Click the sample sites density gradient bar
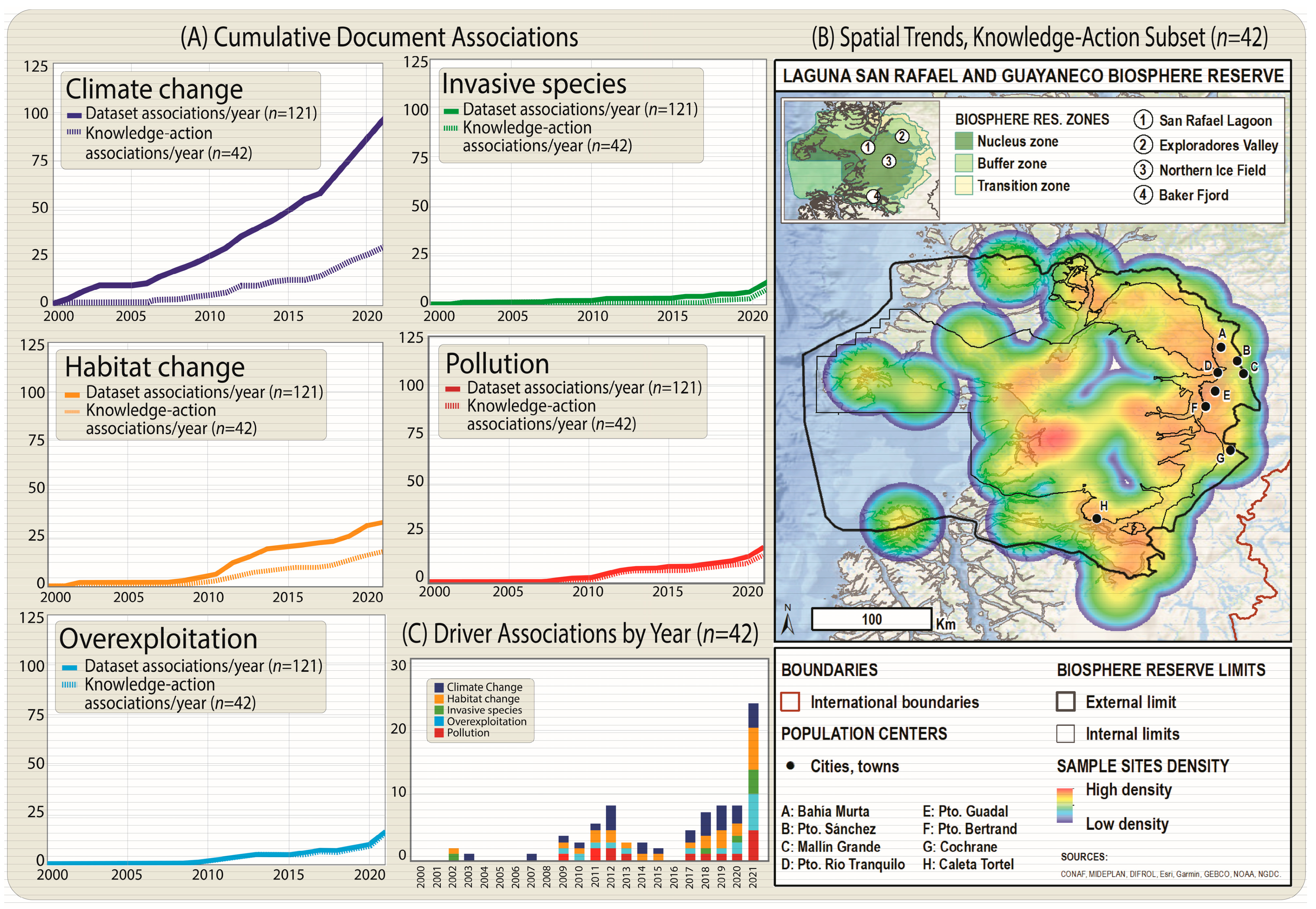The width and height of the screenshot is (1316, 909). (1064, 805)
